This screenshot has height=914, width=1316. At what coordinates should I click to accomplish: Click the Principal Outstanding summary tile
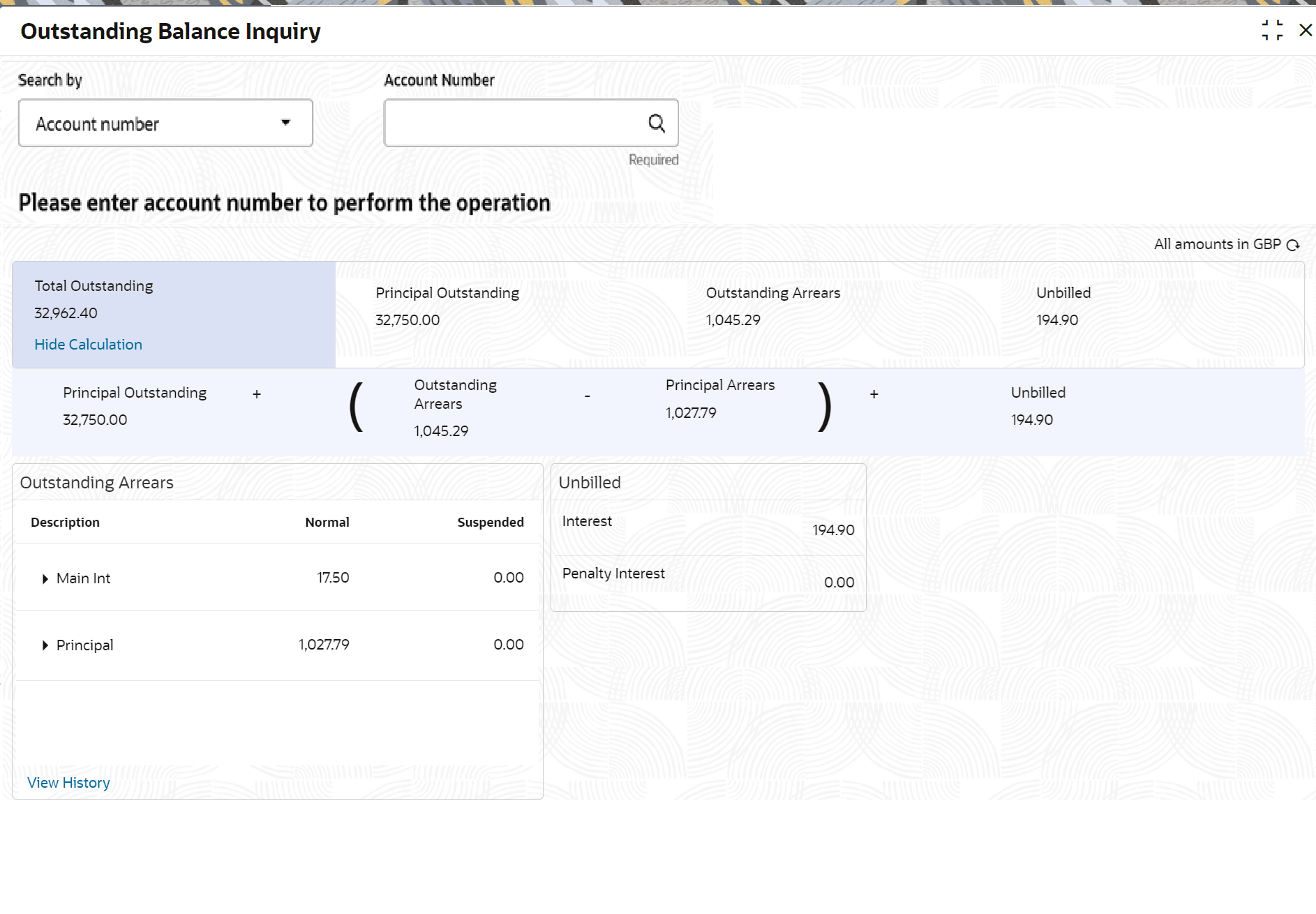[x=447, y=307]
